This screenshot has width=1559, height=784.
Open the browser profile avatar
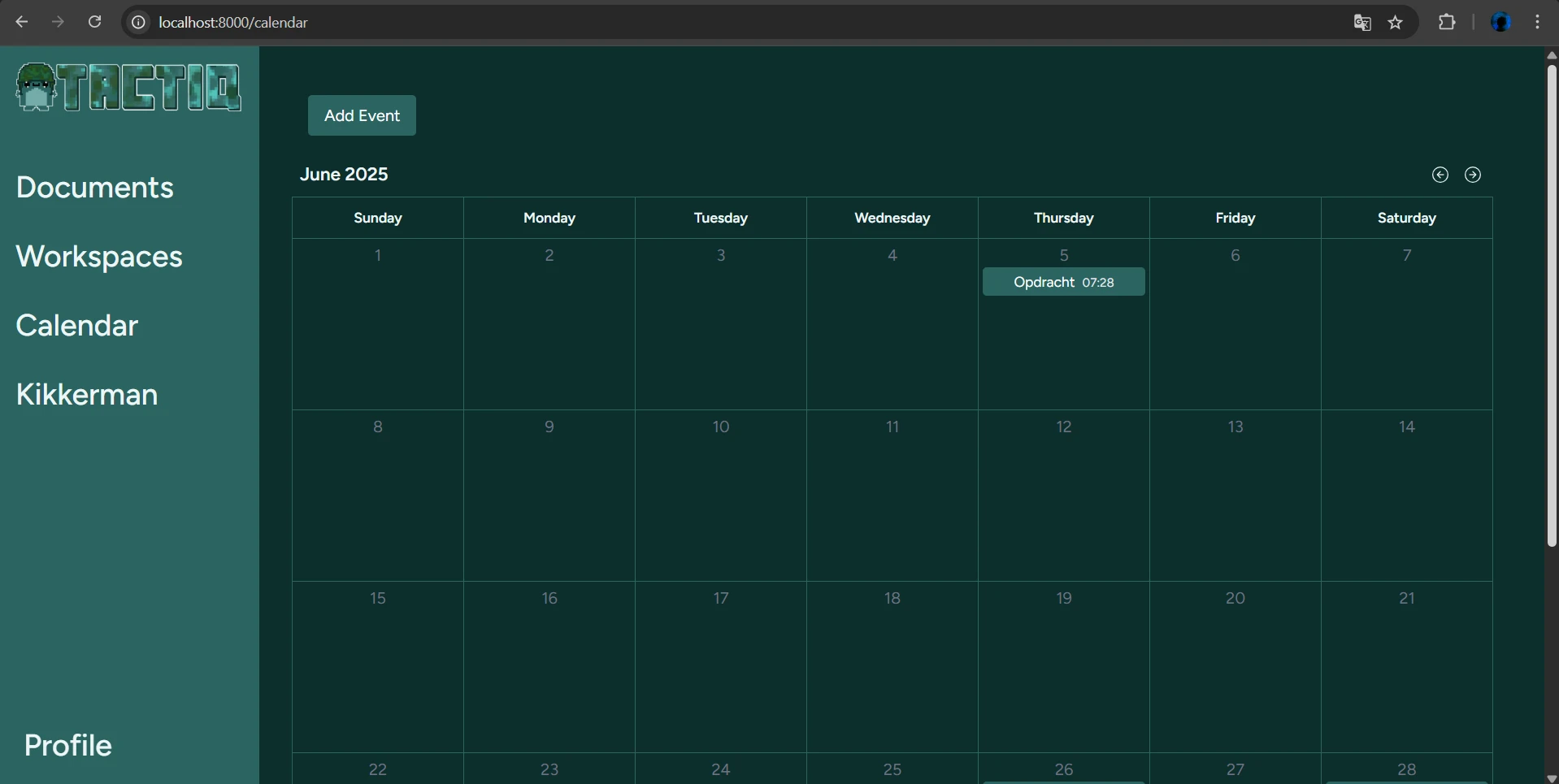[1501, 22]
